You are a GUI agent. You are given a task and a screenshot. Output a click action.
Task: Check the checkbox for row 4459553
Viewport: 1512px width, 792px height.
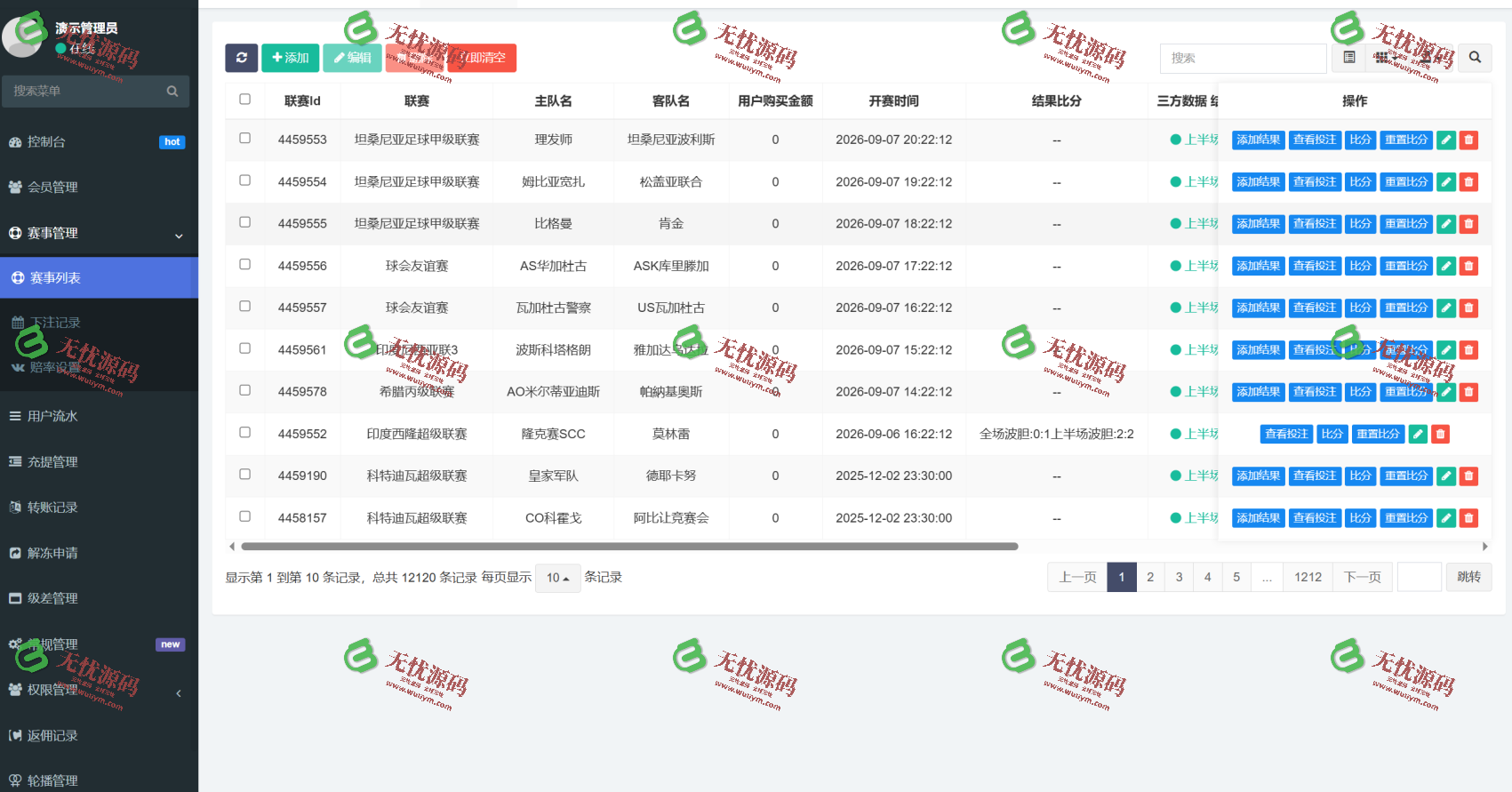point(244,139)
